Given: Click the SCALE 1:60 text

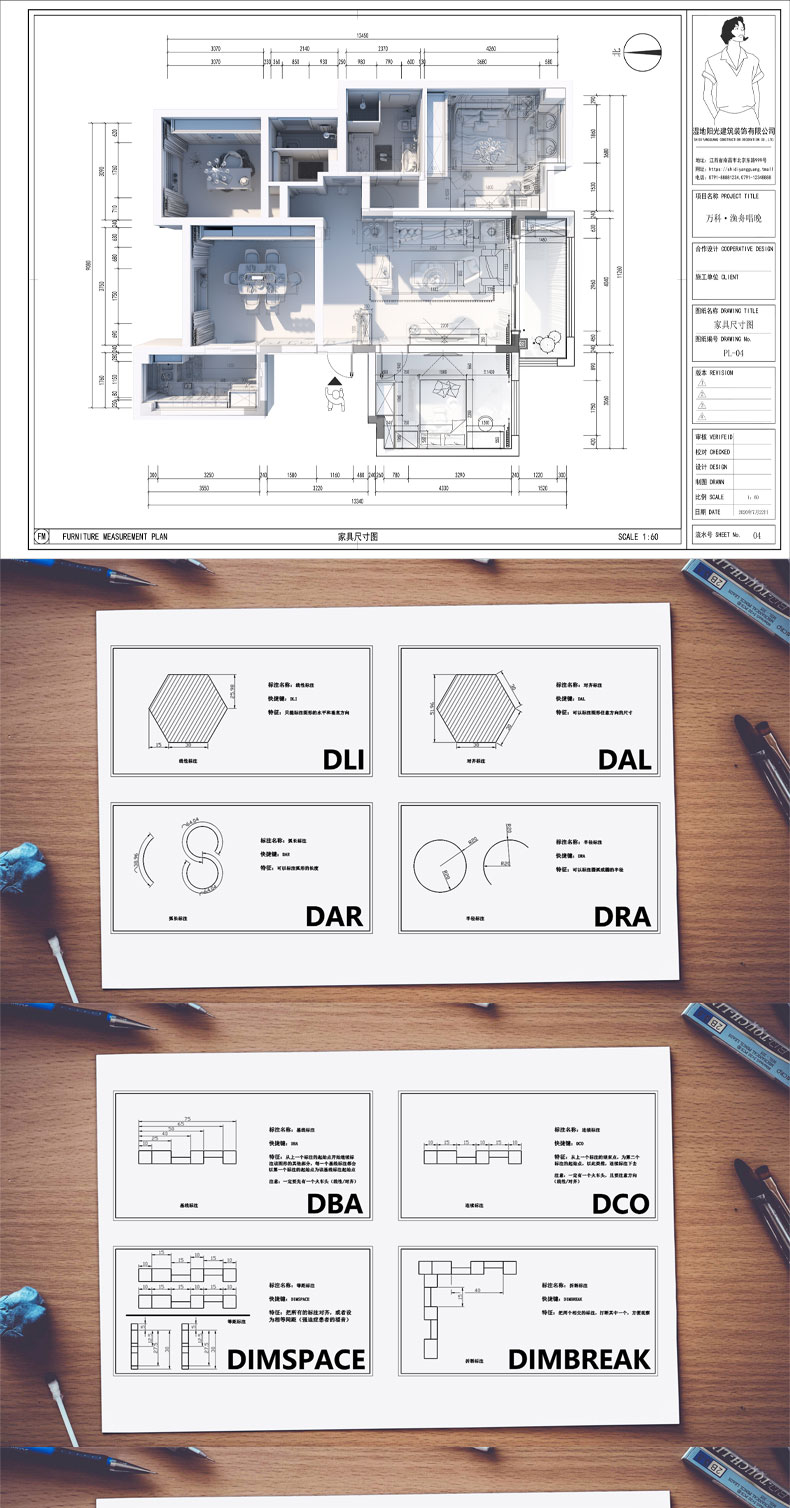Looking at the screenshot, I should point(640,537).
